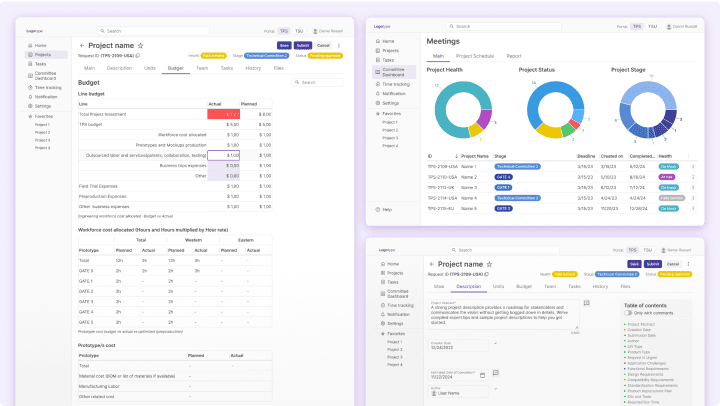Open the Daniel Russell user menu in Meetings window

682,26
